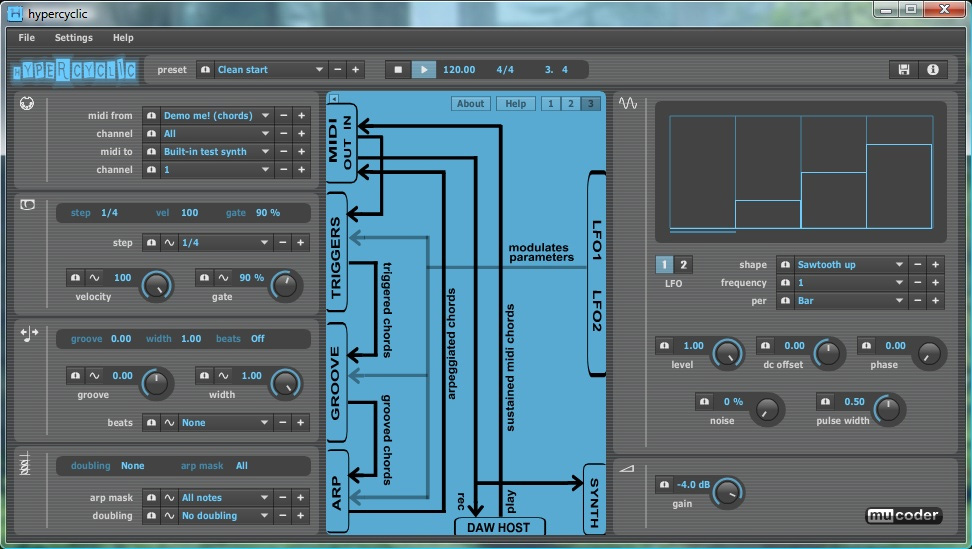Switch to diagram page 1
Viewport: 972px width, 549px height.
(550, 103)
